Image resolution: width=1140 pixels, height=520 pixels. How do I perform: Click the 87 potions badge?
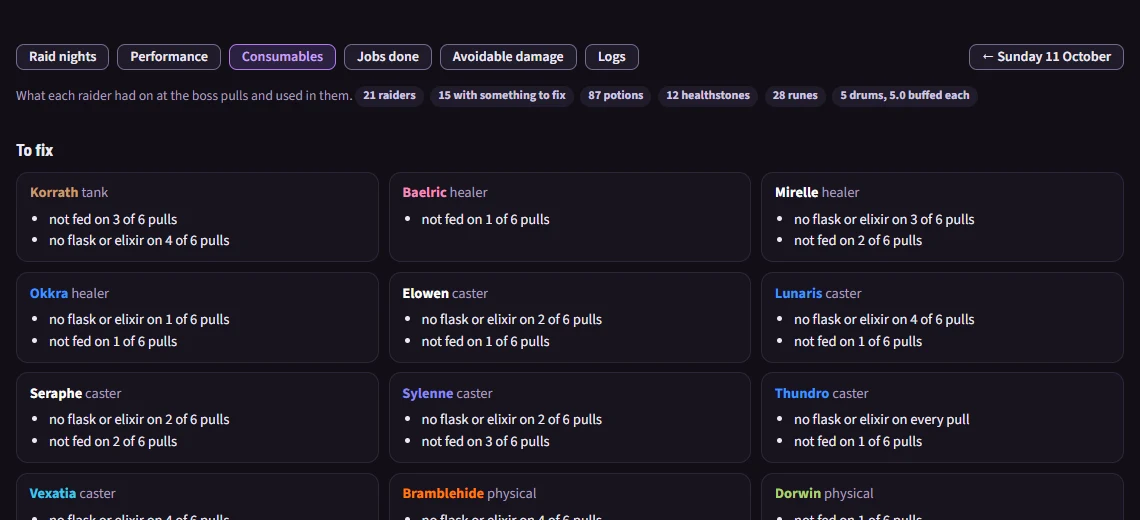pyautogui.click(x=616, y=95)
